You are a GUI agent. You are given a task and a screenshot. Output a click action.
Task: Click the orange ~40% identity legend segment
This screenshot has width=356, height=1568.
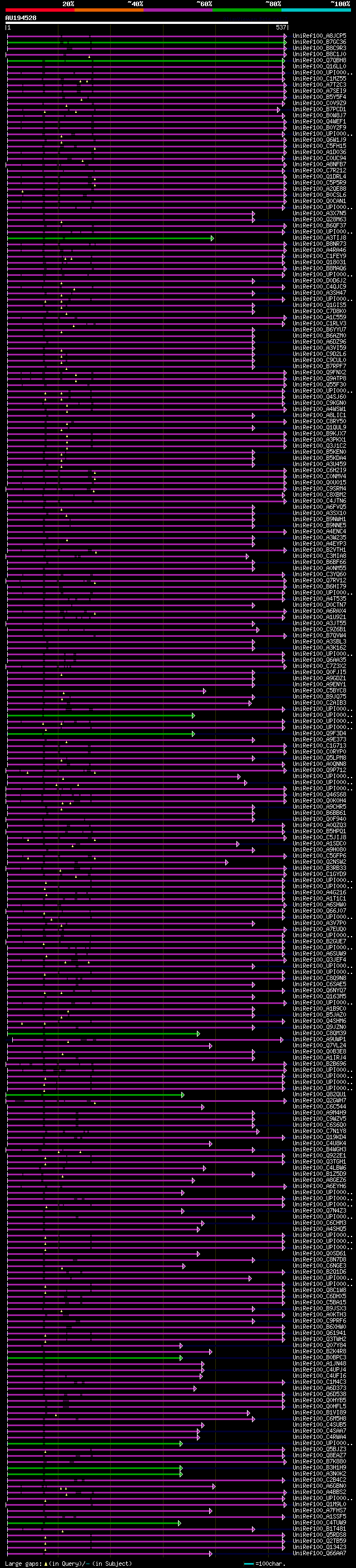point(109,10)
